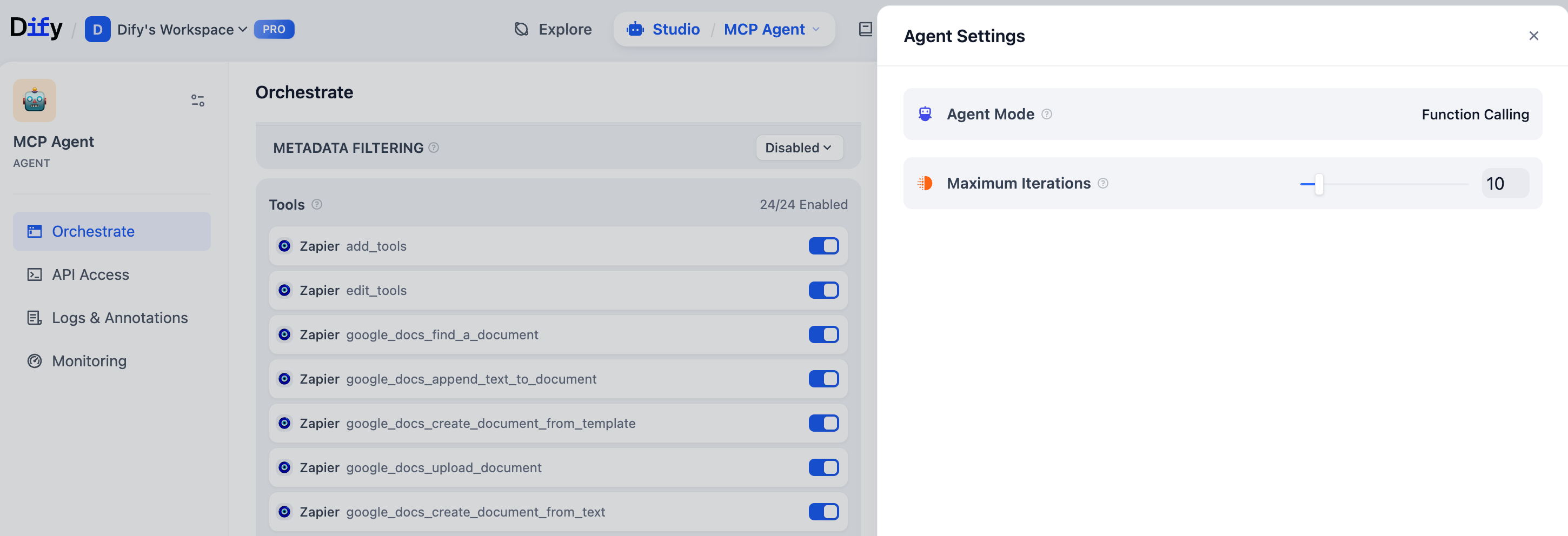Screen dimensions: 1568x536
Task: Open the Orchestrate sidebar item
Action: click(112, 231)
